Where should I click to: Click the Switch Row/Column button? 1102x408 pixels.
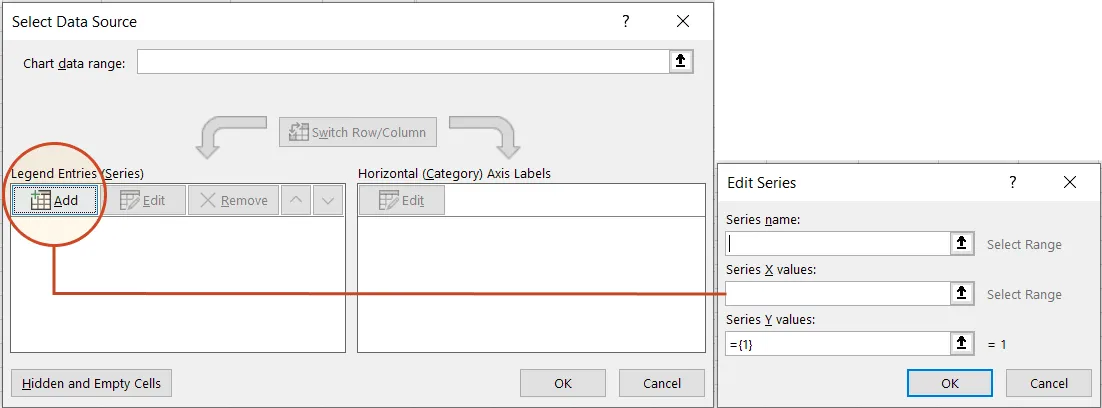click(x=358, y=132)
